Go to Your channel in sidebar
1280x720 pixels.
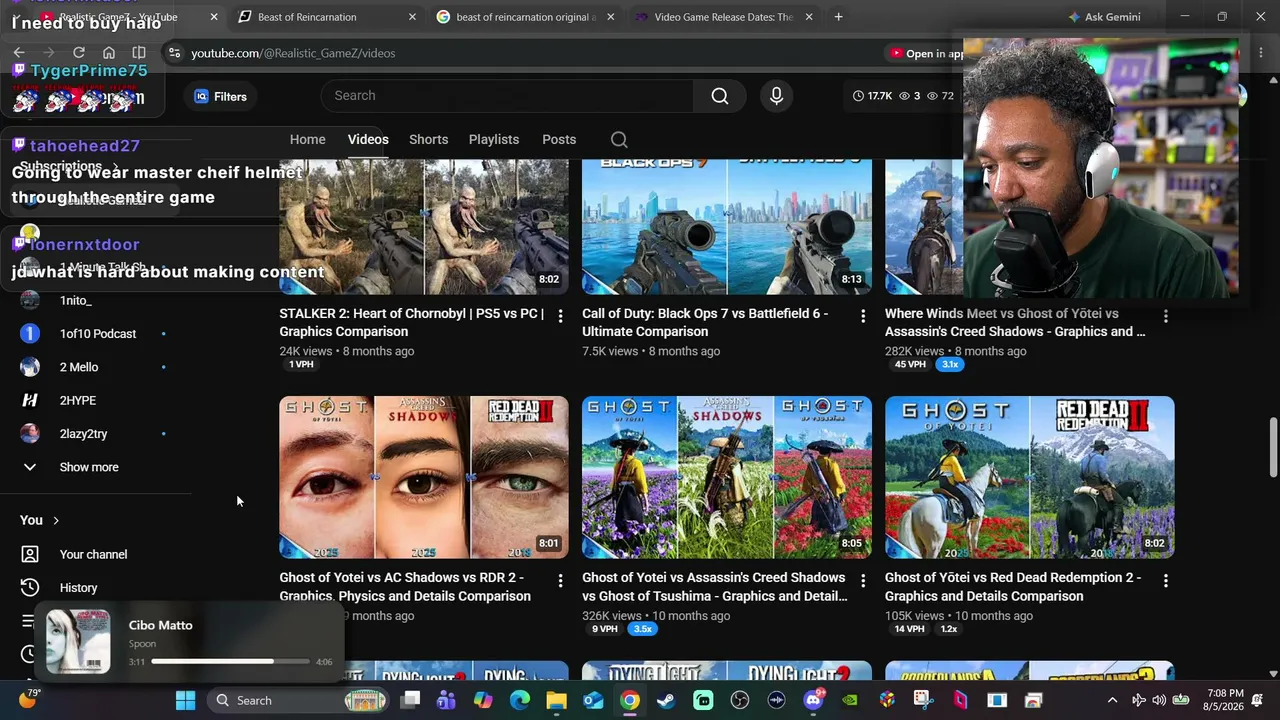point(94,554)
